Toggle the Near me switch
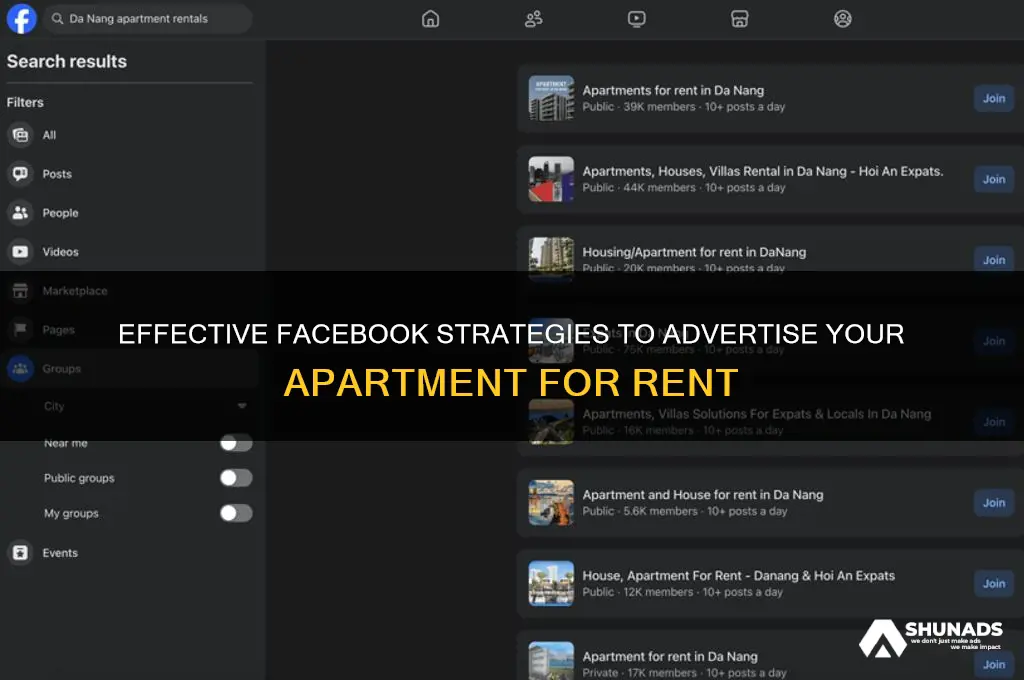This screenshot has height=680, width=1024. click(236, 443)
